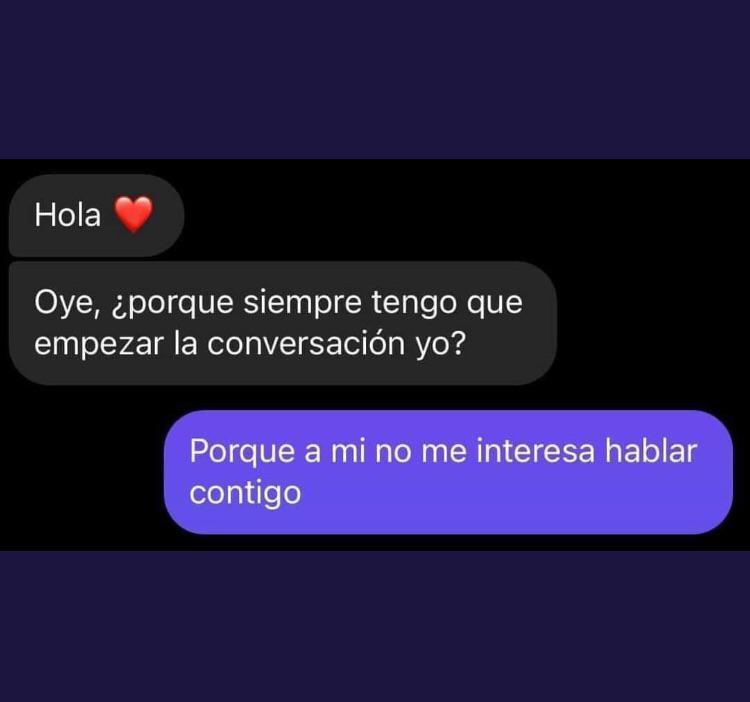Click the word 'siempre' in gray message

[302, 303]
